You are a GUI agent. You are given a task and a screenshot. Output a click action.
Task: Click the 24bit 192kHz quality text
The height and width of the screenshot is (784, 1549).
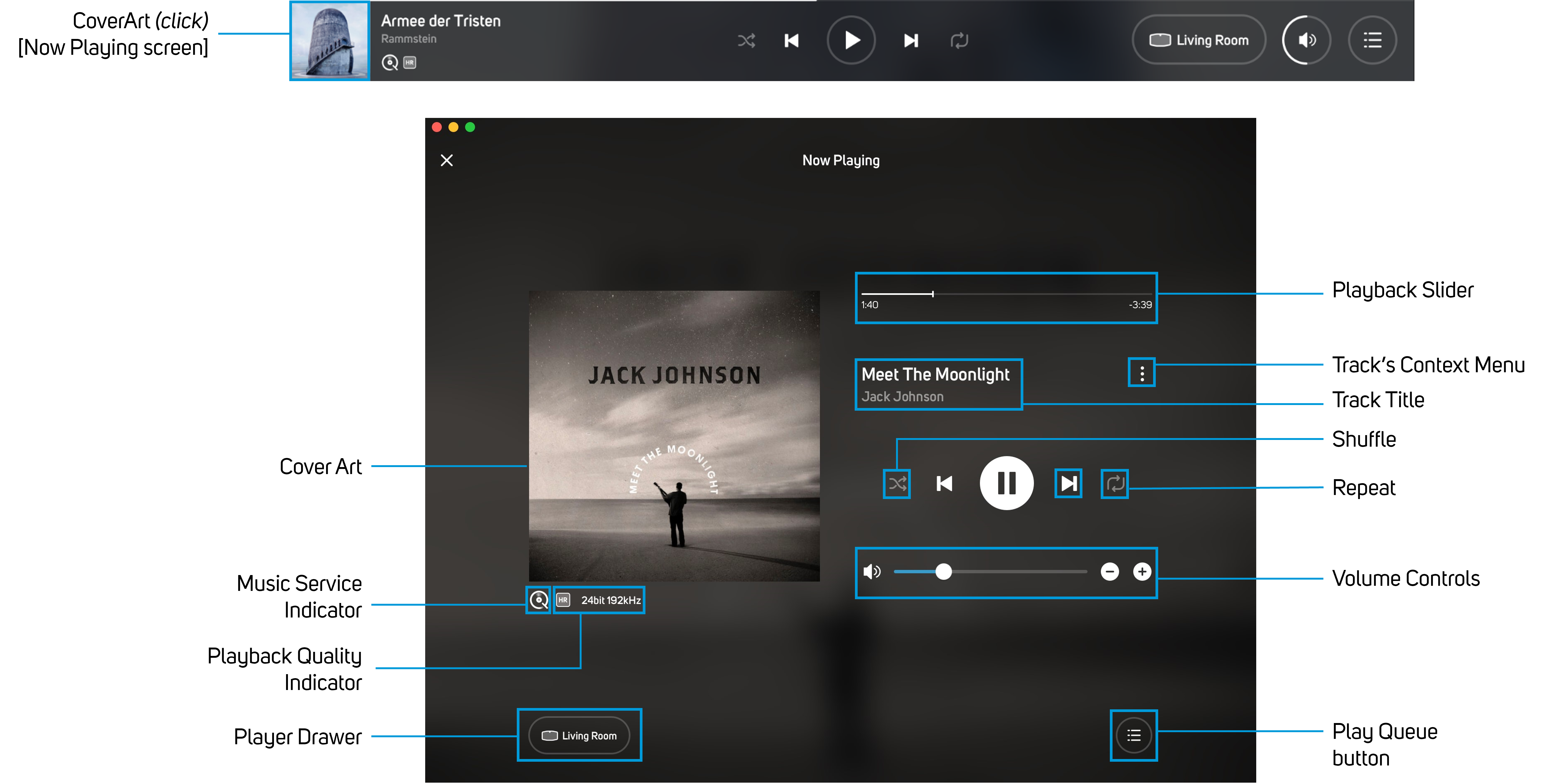click(611, 600)
